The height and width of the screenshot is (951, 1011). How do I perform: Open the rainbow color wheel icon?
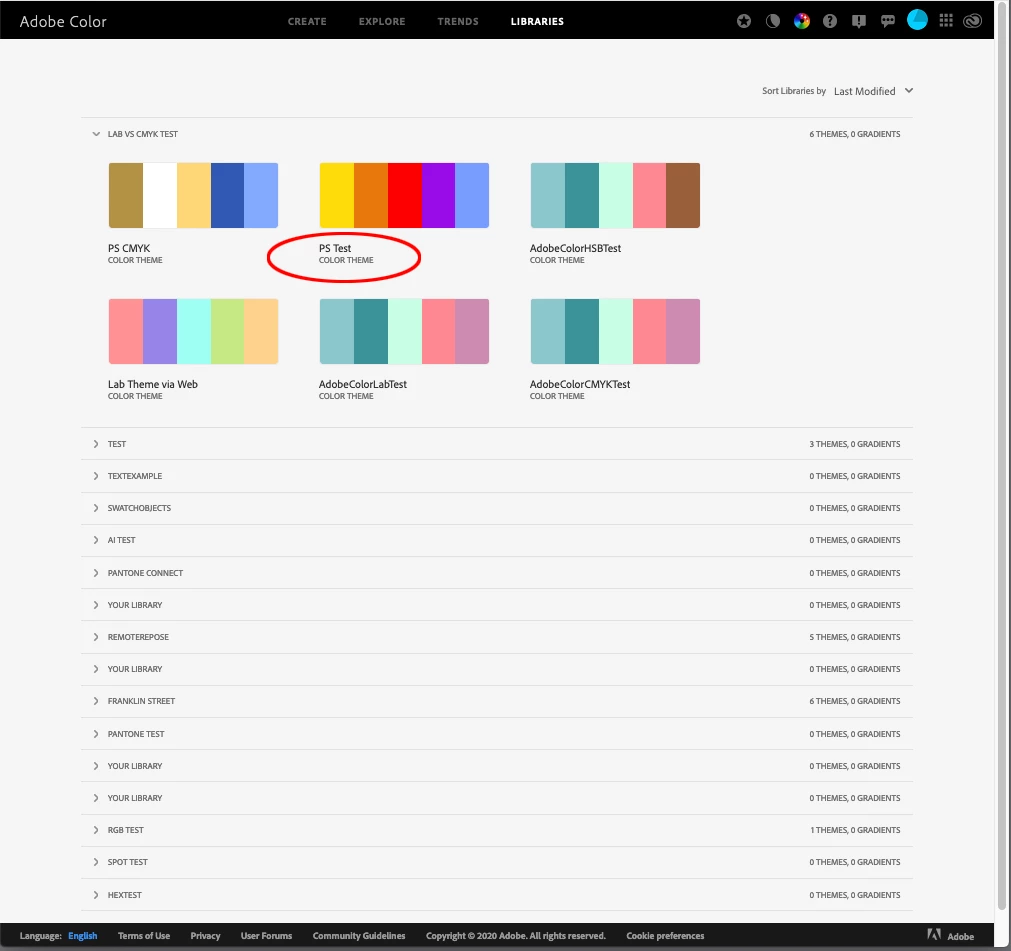click(801, 21)
